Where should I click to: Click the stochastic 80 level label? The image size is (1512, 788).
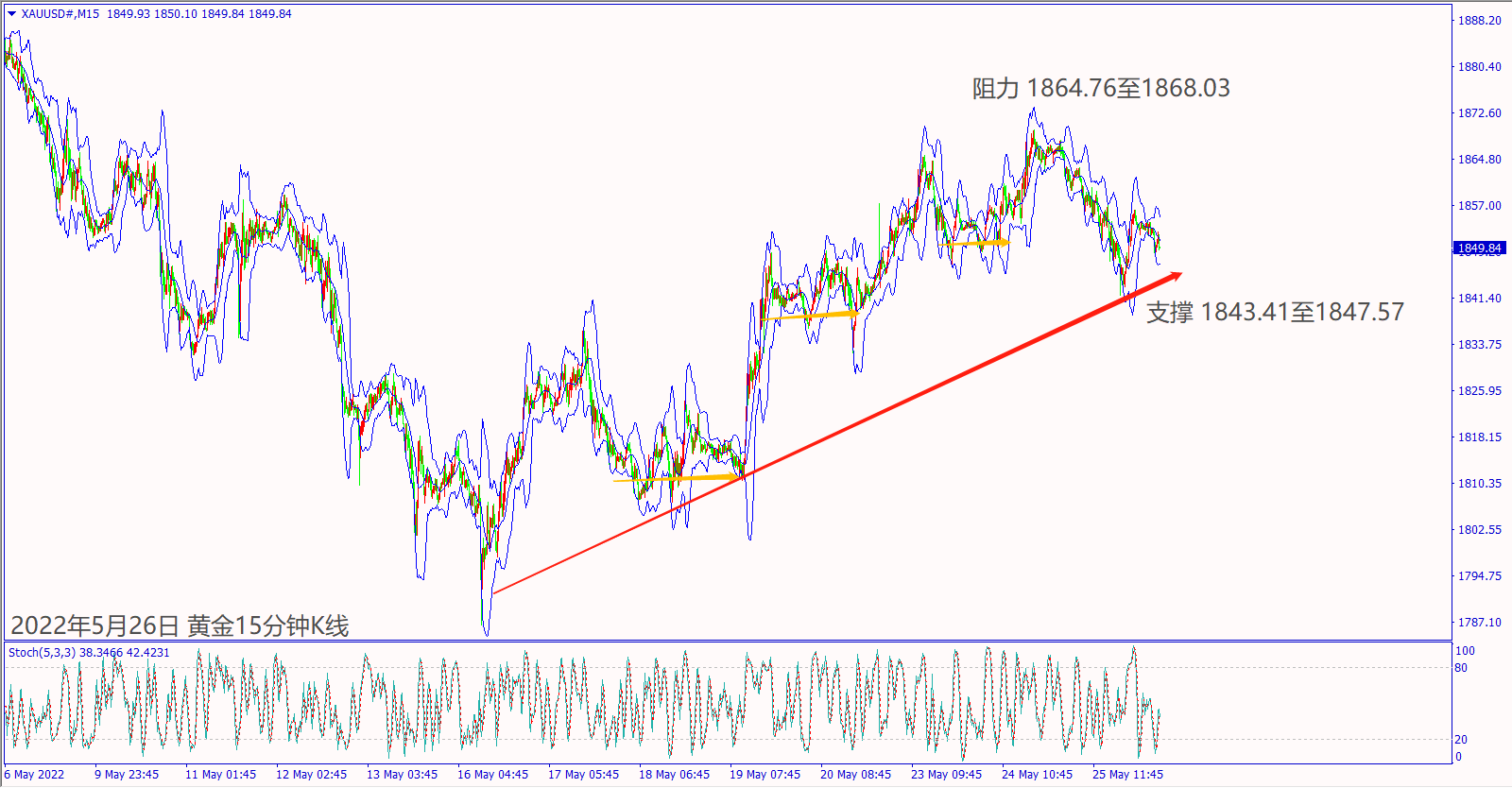click(1461, 668)
